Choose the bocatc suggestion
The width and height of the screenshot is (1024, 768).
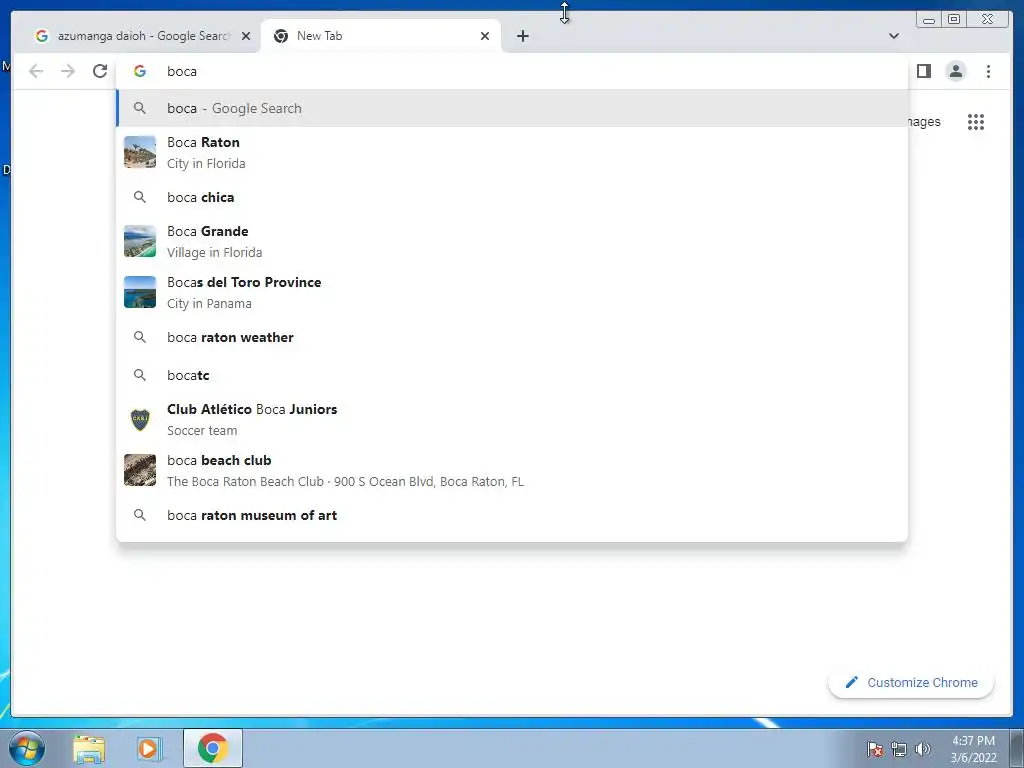512,375
